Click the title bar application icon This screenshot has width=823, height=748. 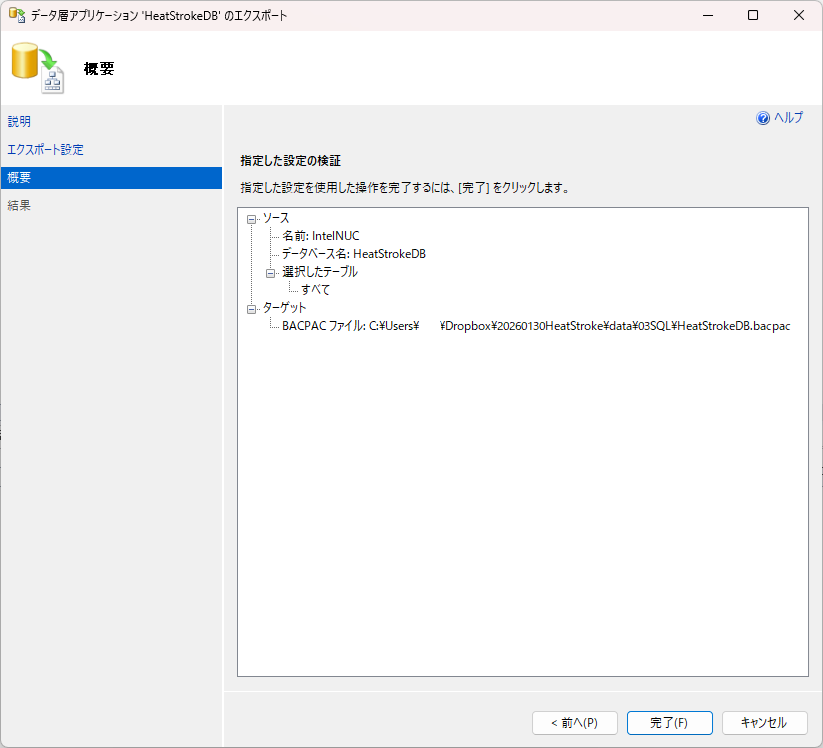pos(16,16)
